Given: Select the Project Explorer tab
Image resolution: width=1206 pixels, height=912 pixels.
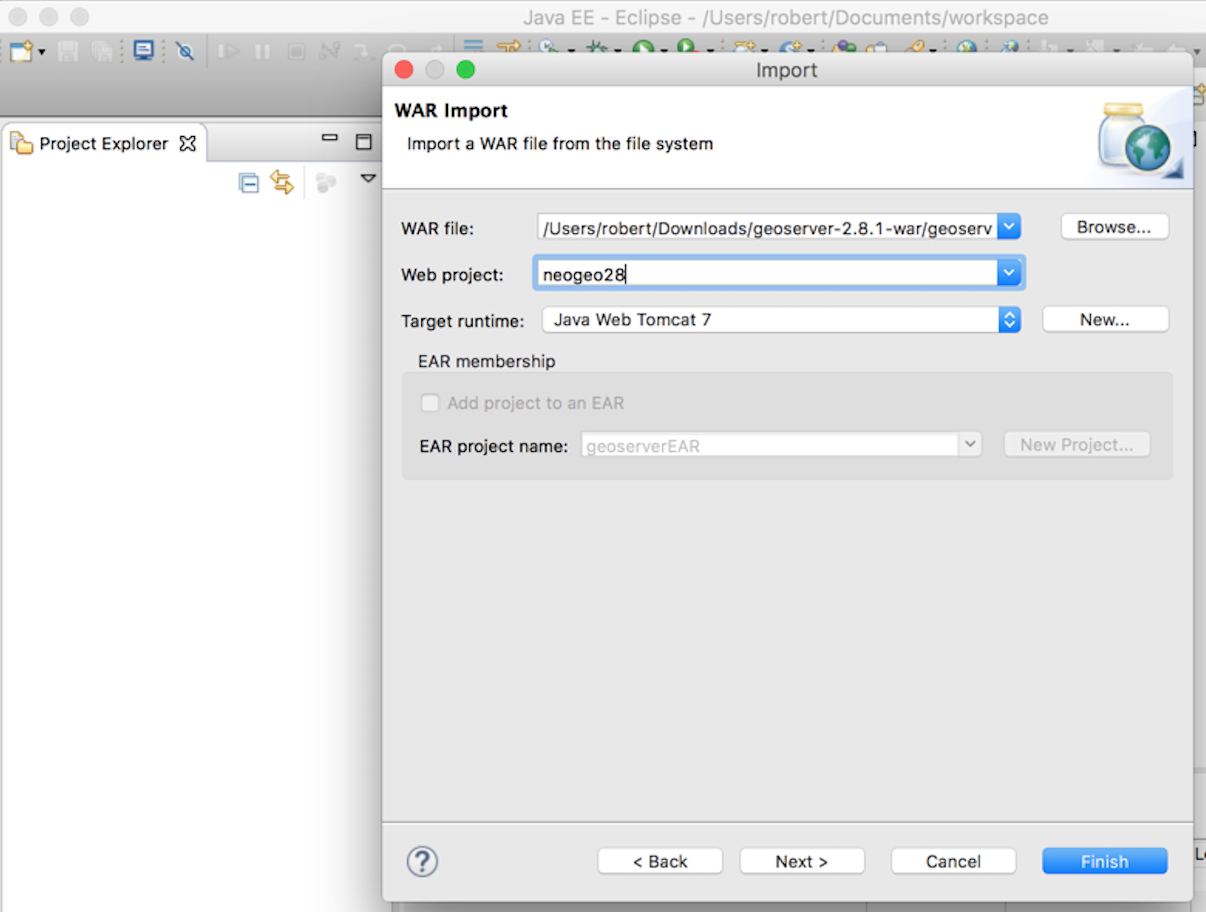Looking at the screenshot, I should pyautogui.click(x=104, y=143).
